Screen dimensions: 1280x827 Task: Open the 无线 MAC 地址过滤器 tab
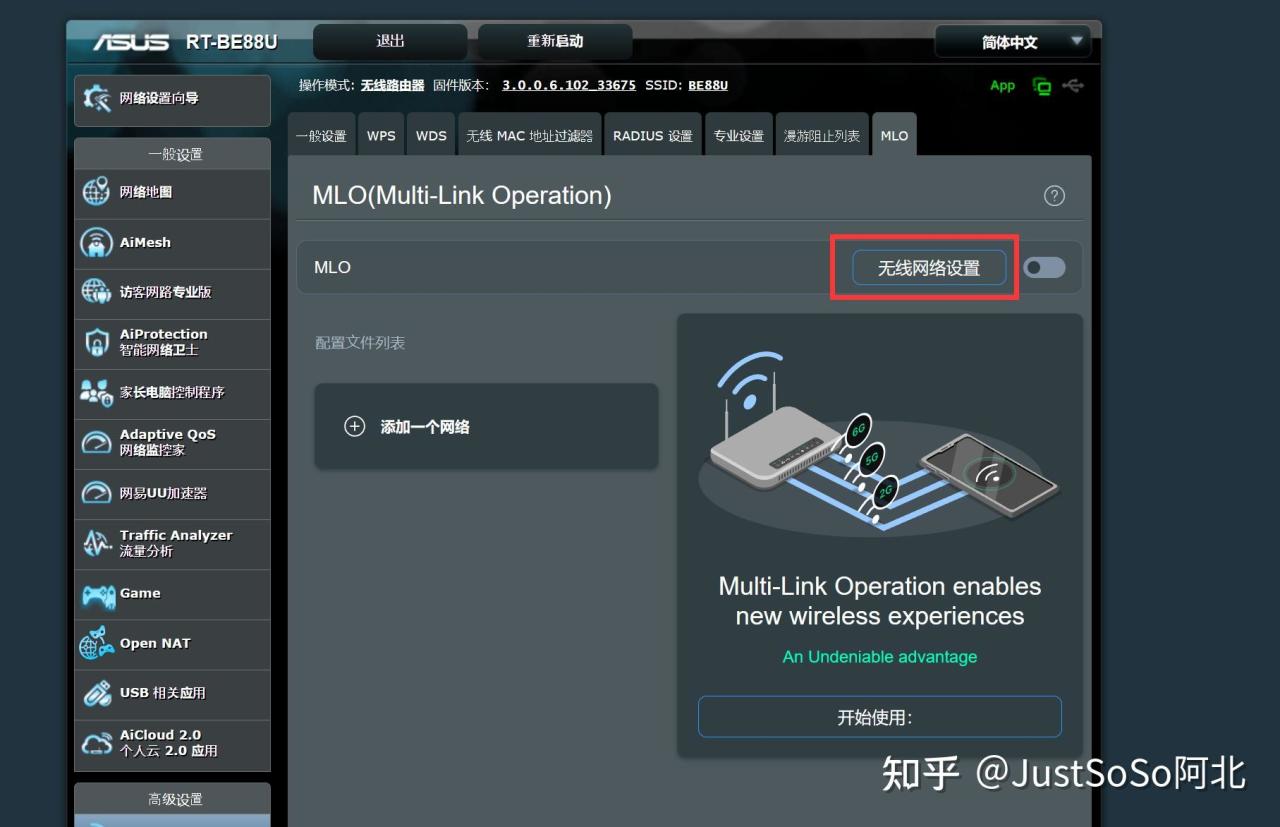tap(529, 136)
